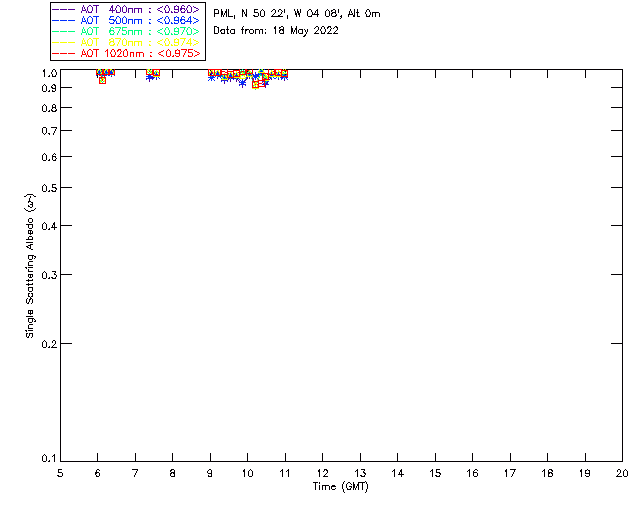Click the low red square marker just after 10 GMT
Screen dimensions: 640x512
(256, 85)
